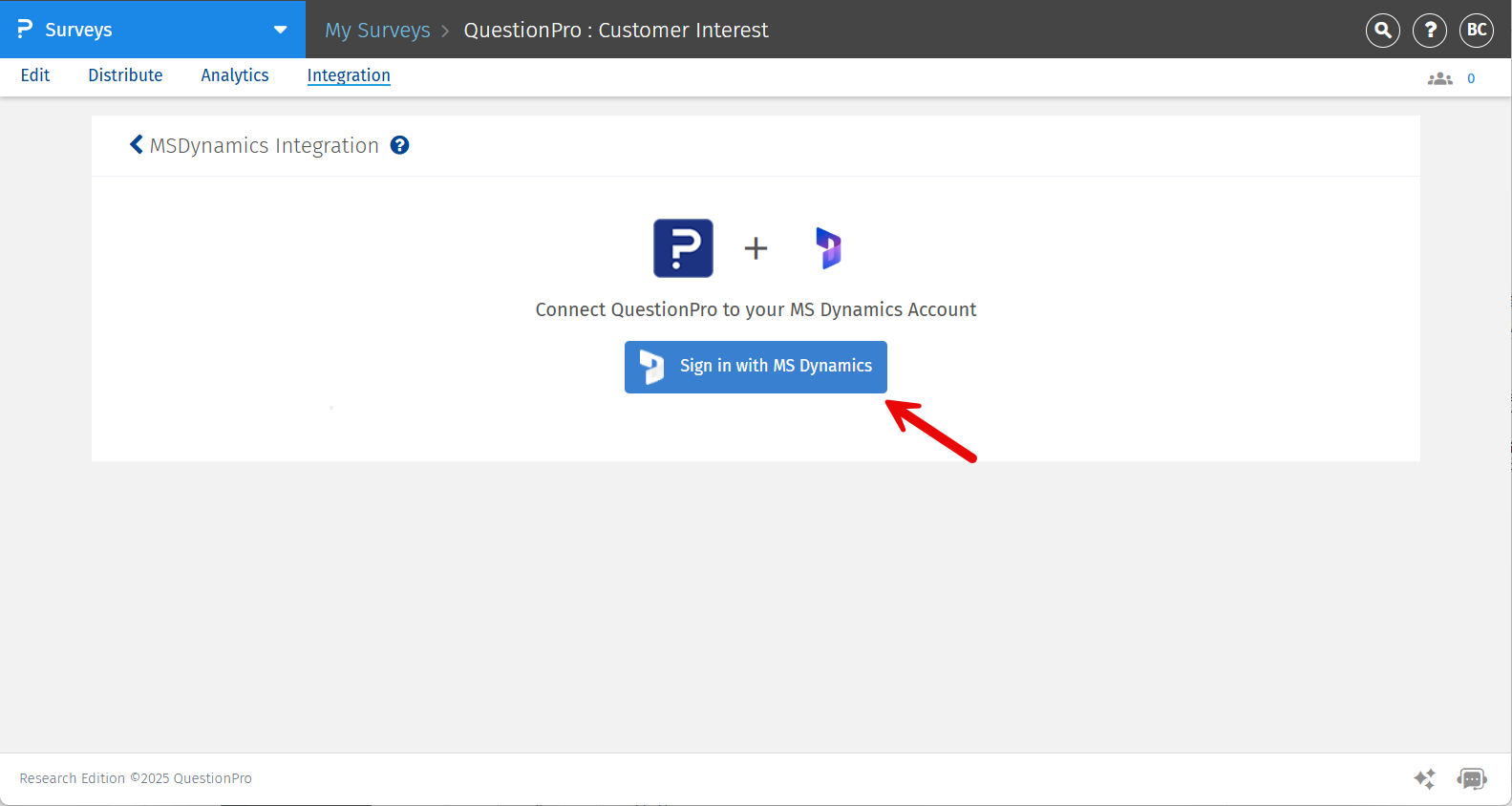Click the MS Dynamics logo icon
This screenshot has height=806, width=1512.
(x=828, y=248)
